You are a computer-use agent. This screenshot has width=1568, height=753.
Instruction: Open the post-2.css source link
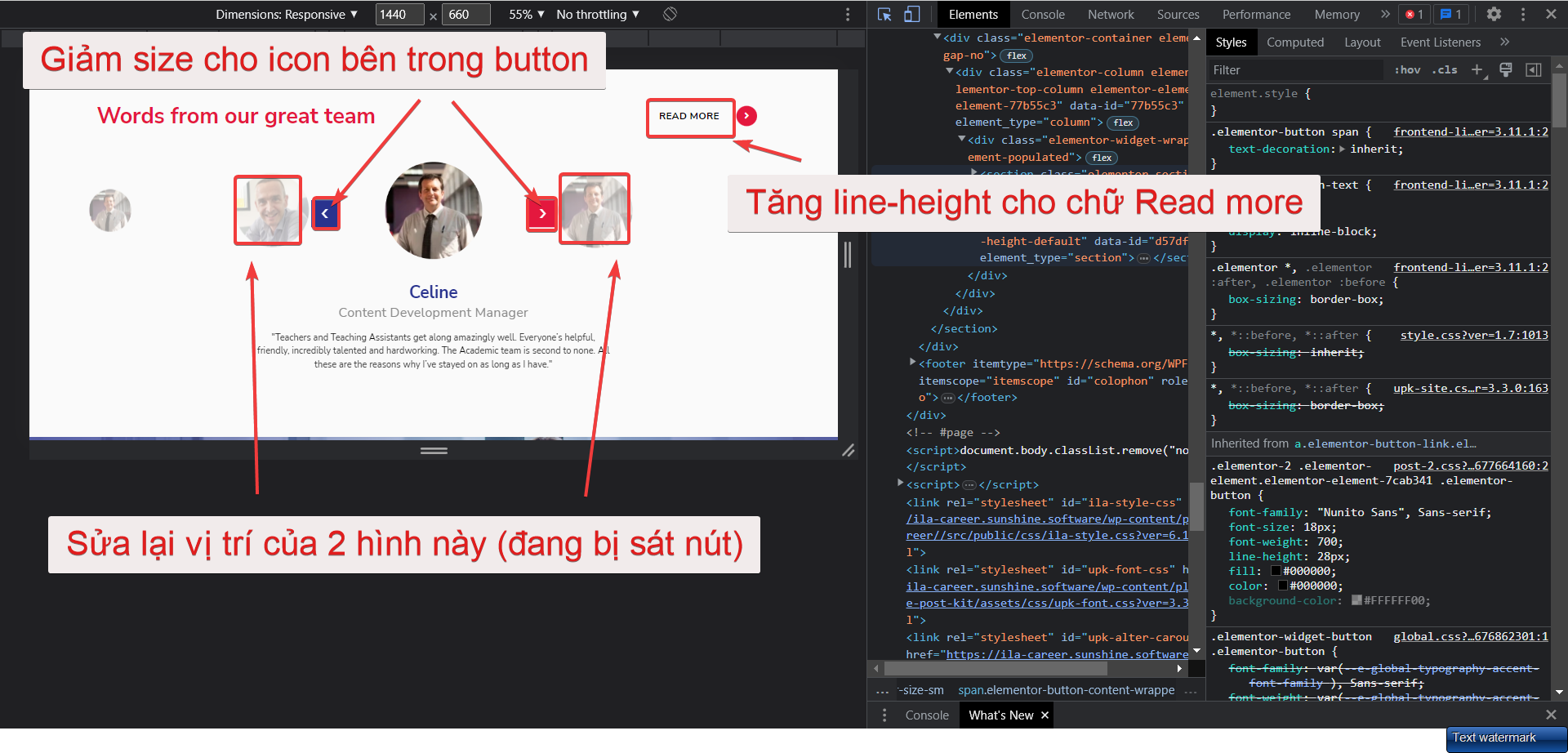[x=1471, y=466]
